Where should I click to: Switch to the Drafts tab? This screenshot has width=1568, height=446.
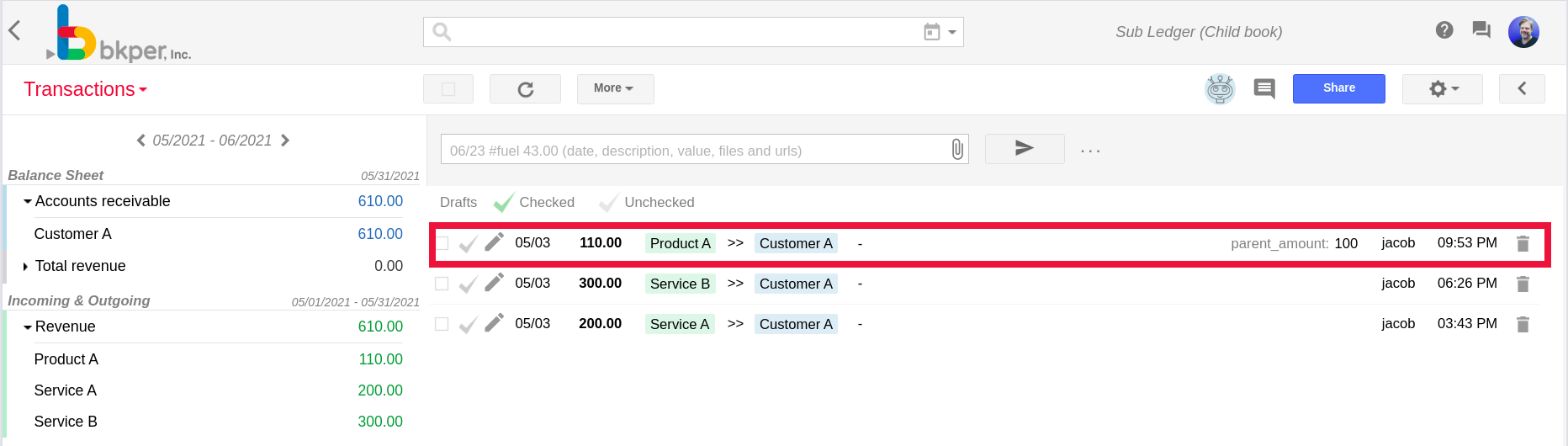[x=458, y=203]
